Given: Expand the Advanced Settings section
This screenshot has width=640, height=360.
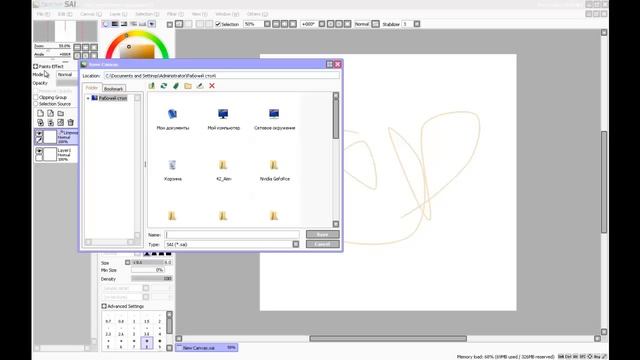Looking at the screenshot, I should coord(104,306).
